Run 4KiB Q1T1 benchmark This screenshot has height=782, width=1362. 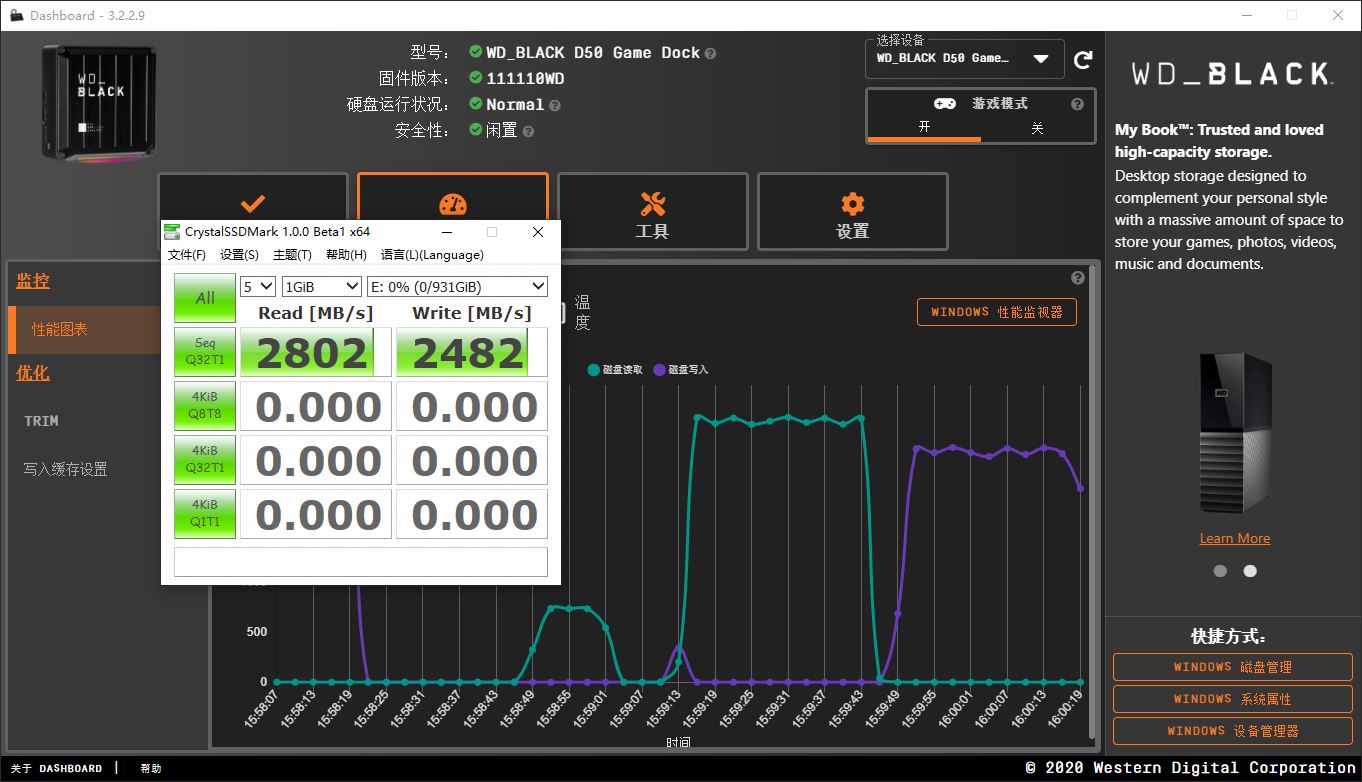click(x=205, y=514)
